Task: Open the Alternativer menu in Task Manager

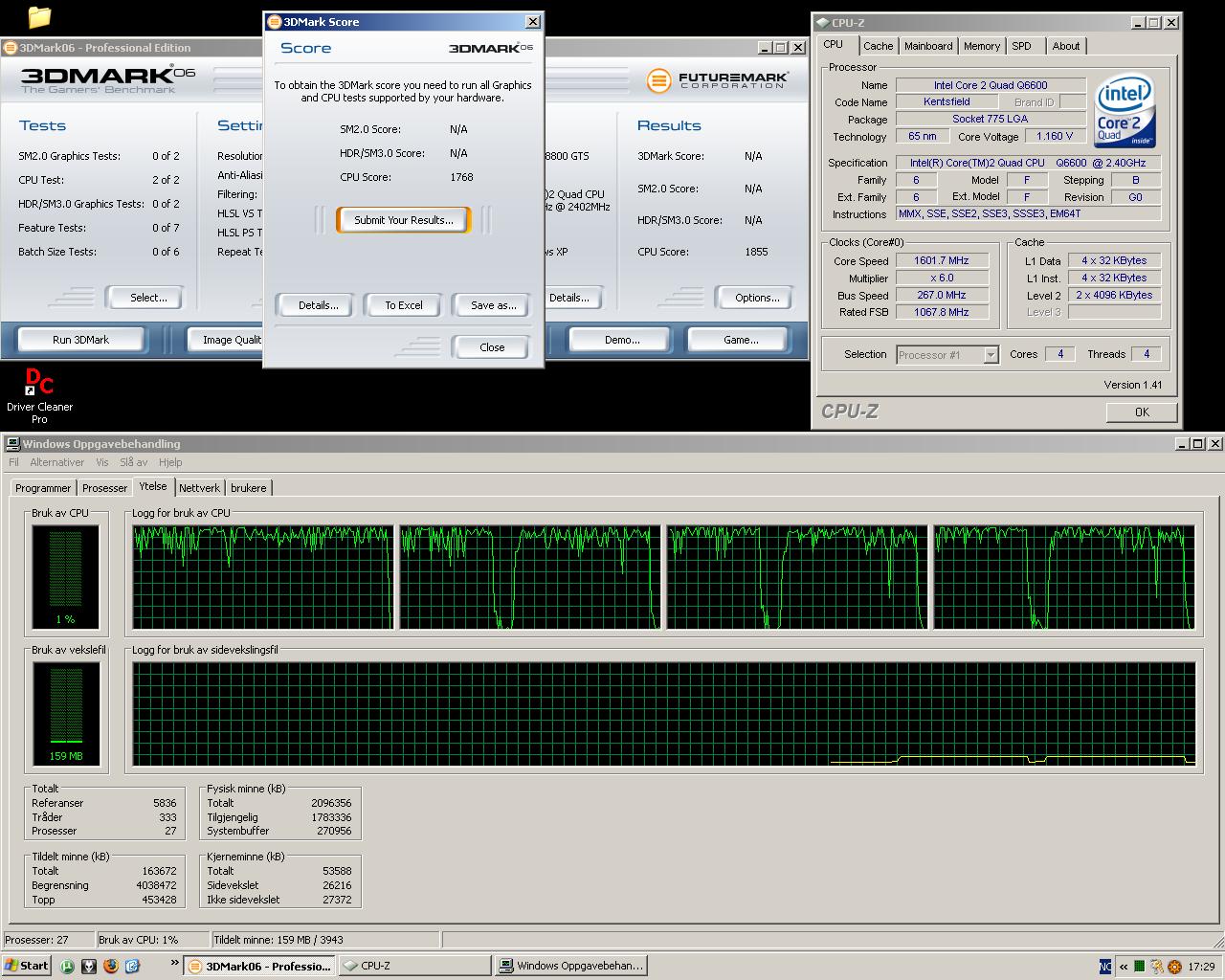Action: [56, 462]
